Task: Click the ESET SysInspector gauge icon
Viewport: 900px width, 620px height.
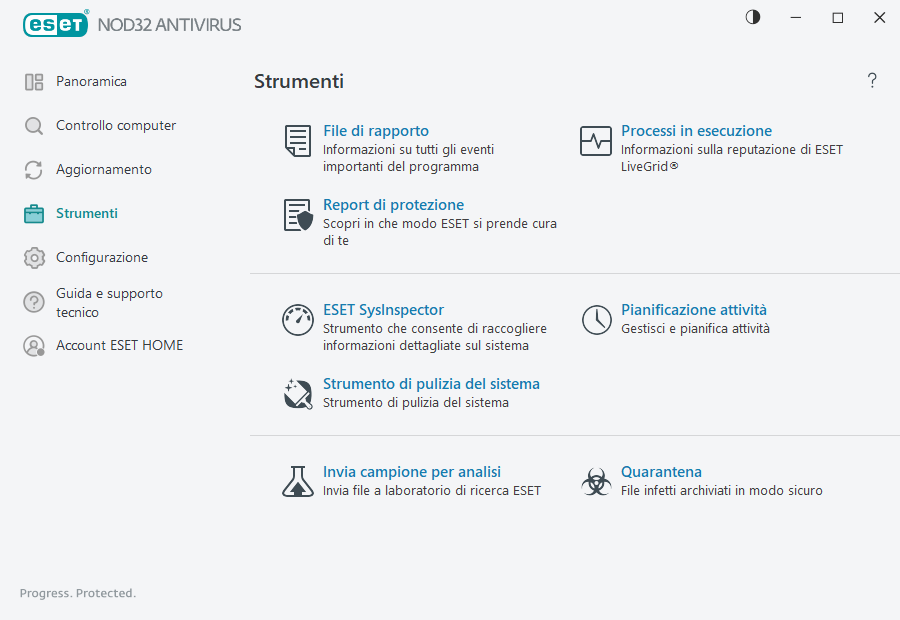Action: tap(297, 320)
